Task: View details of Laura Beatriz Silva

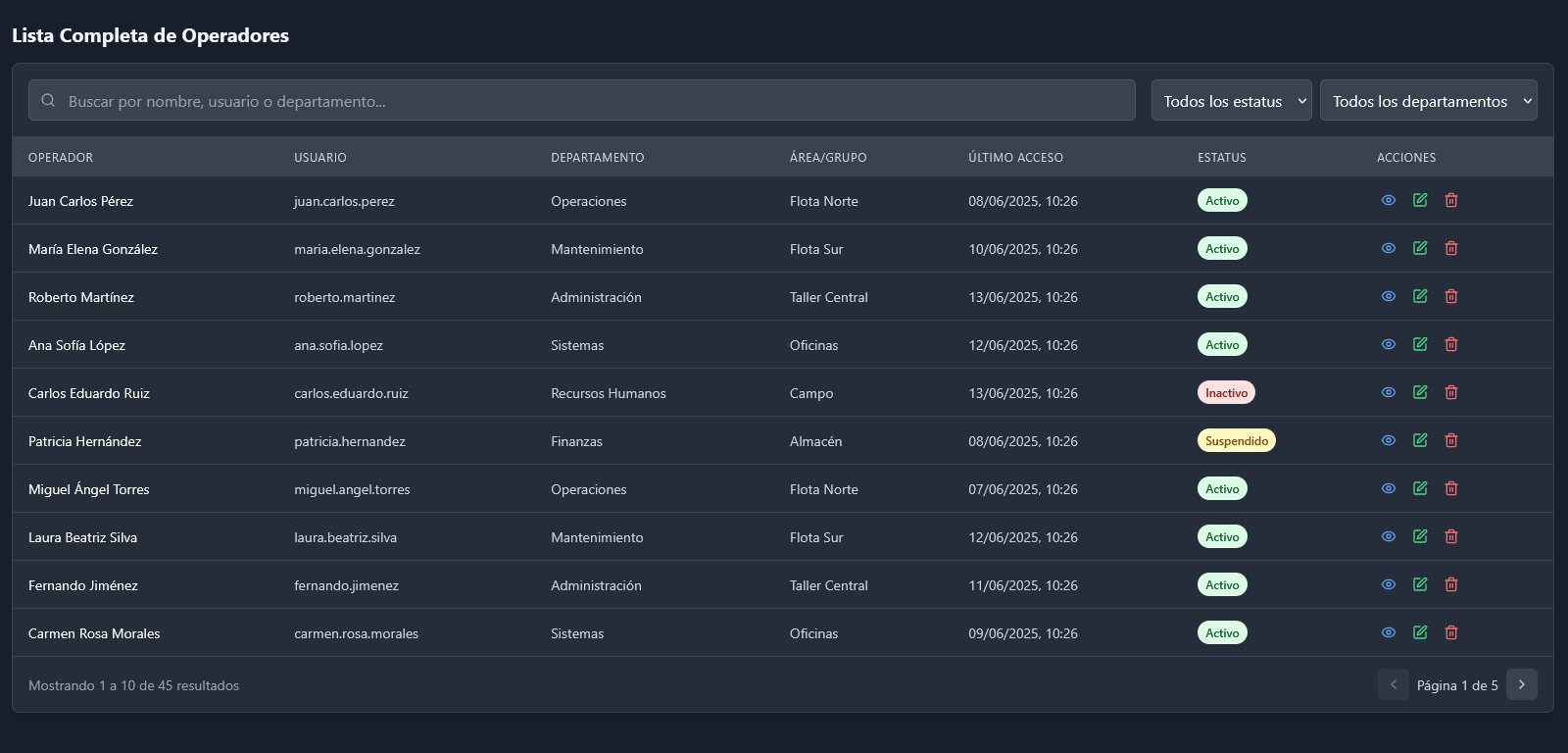Action: click(x=1389, y=536)
